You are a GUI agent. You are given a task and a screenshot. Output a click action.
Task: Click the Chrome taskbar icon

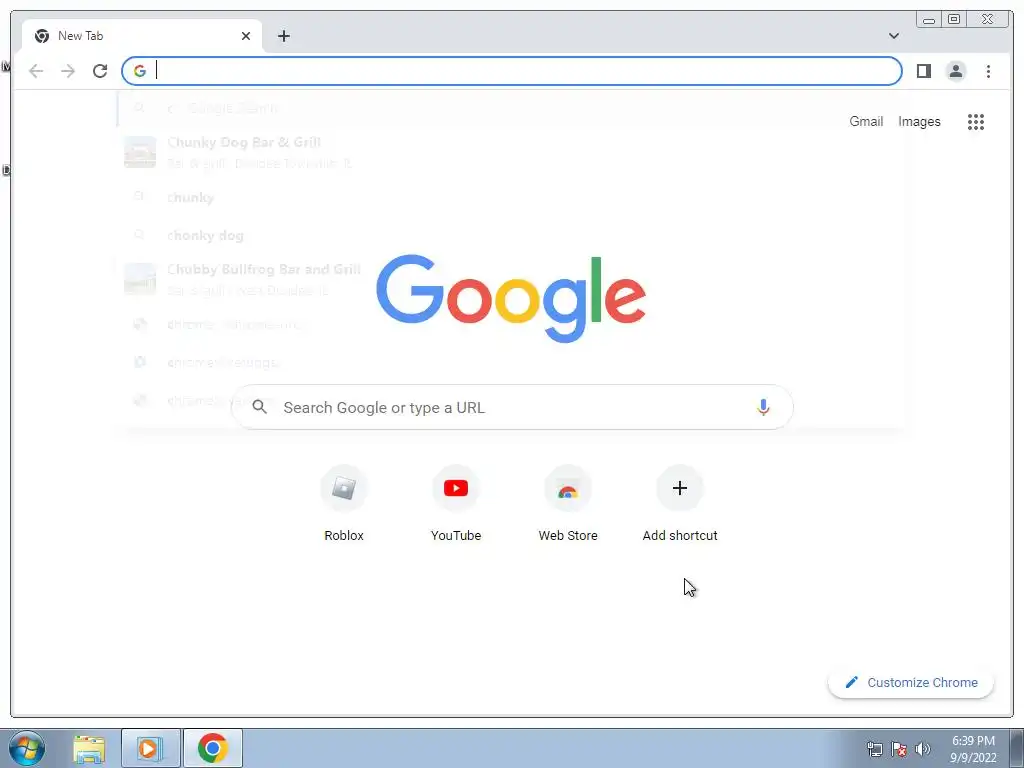pyautogui.click(x=213, y=748)
